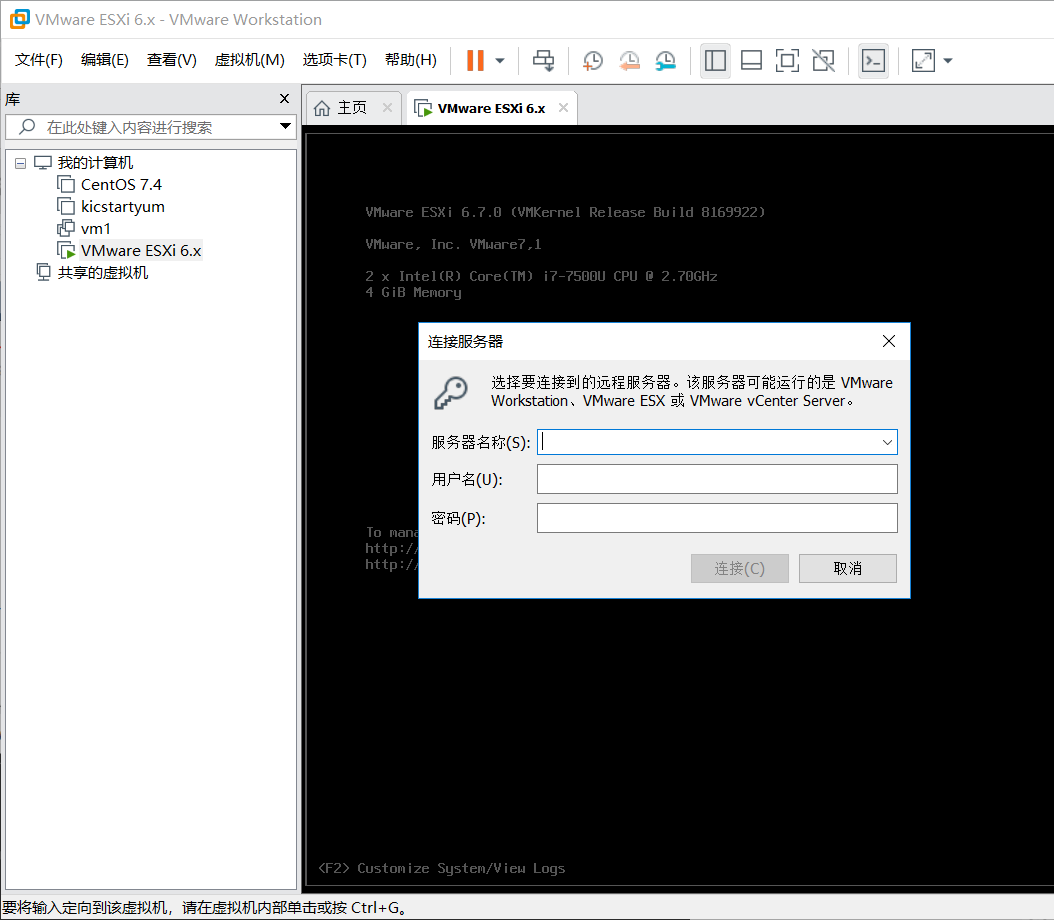Click the console view toolbar icon
1054x920 pixels.
pyautogui.click(x=873, y=60)
